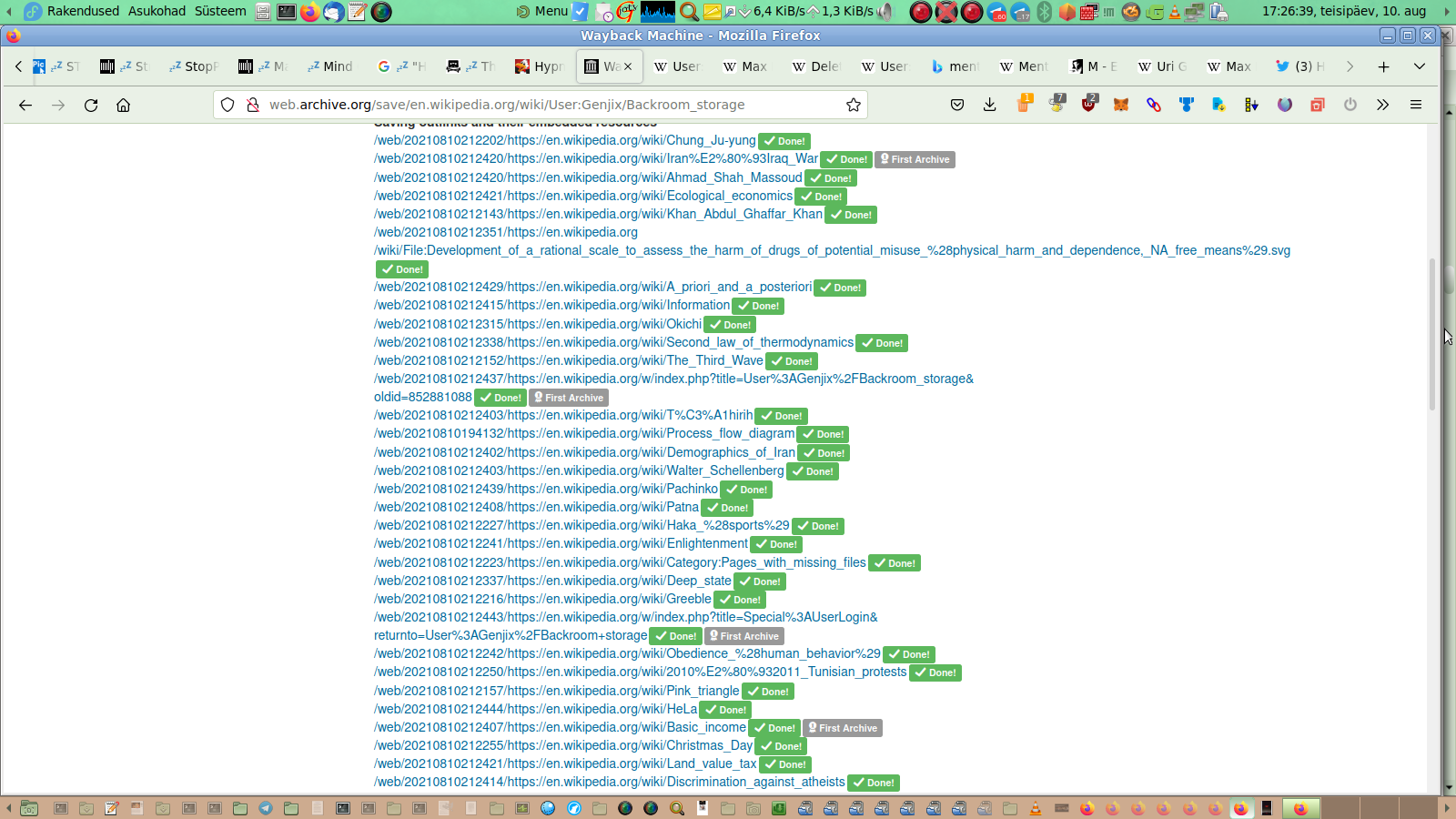
Task: Open a new browser tab
Action: click(1383, 66)
